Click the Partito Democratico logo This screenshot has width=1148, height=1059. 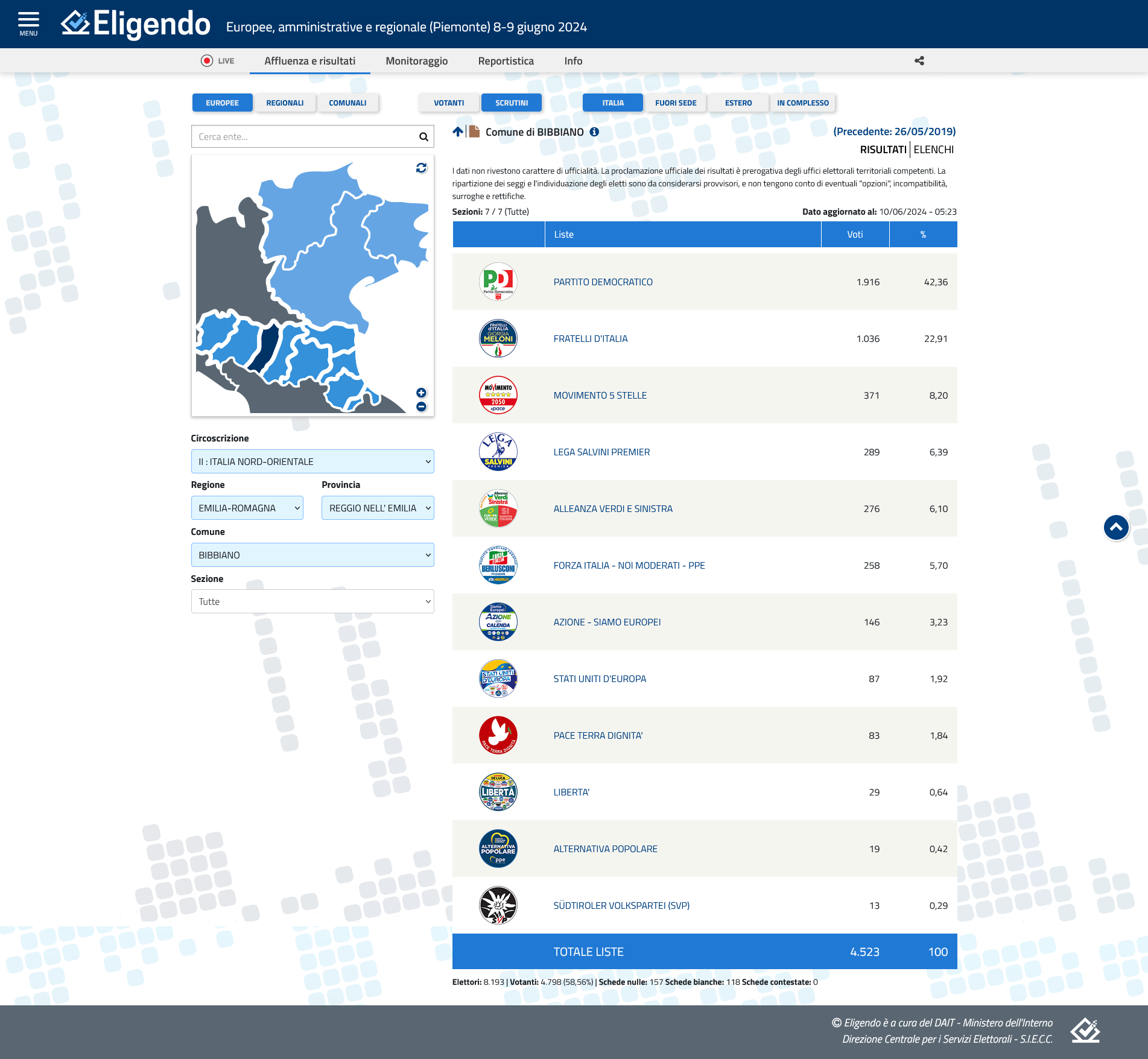(x=498, y=282)
